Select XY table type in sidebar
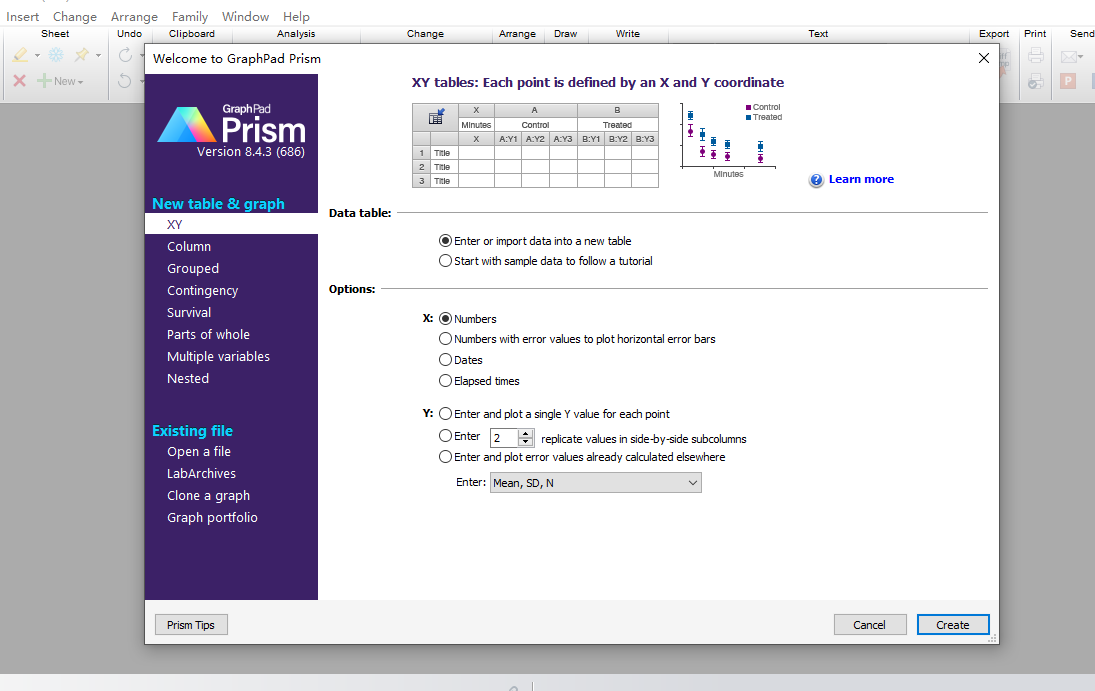The width and height of the screenshot is (1095, 691). point(231,224)
